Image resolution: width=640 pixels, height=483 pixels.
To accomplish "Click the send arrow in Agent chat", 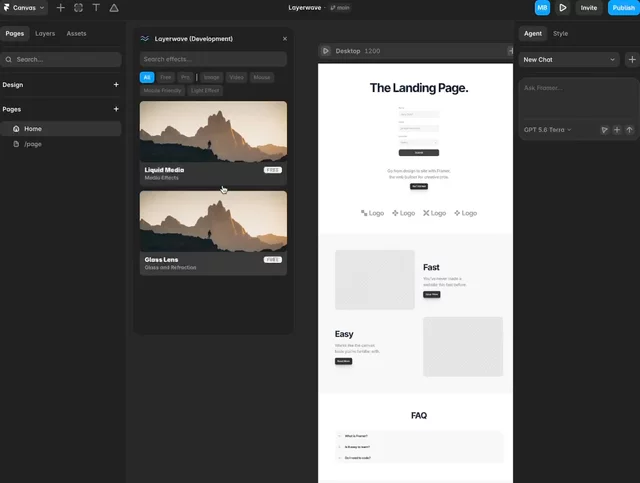I will [x=629, y=130].
